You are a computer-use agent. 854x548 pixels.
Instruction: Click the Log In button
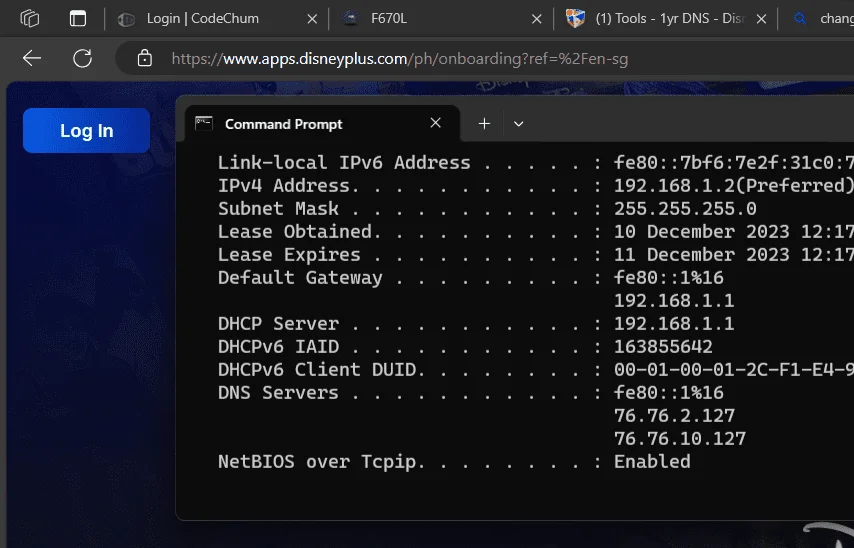tap(87, 131)
